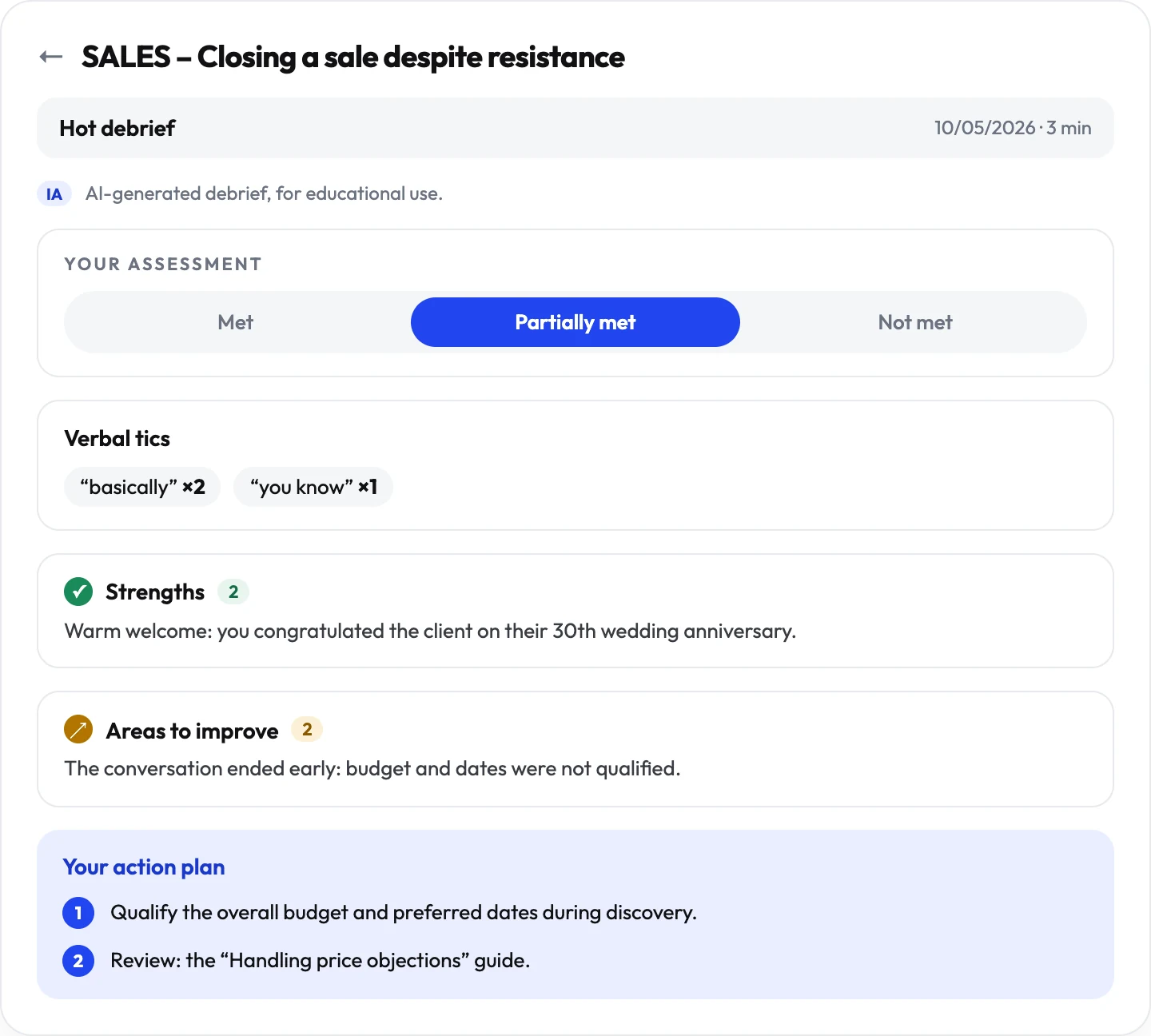Click action plan step 1 number badge
Viewport: 1151px width, 1036px height.
(78, 913)
